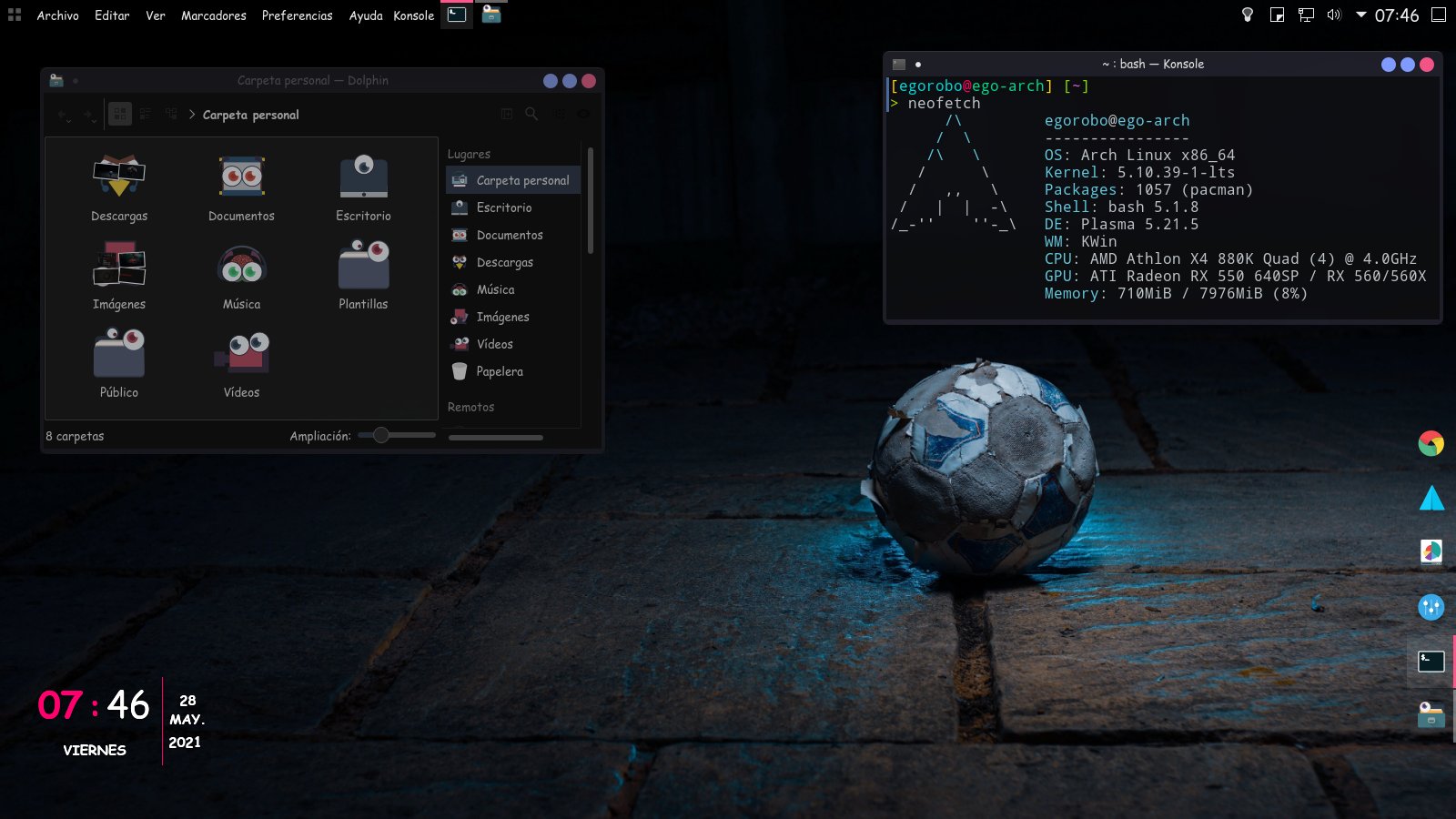Go to Escritorio in Lugares sidebar
Image resolution: width=1456 pixels, height=819 pixels.
(503, 207)
